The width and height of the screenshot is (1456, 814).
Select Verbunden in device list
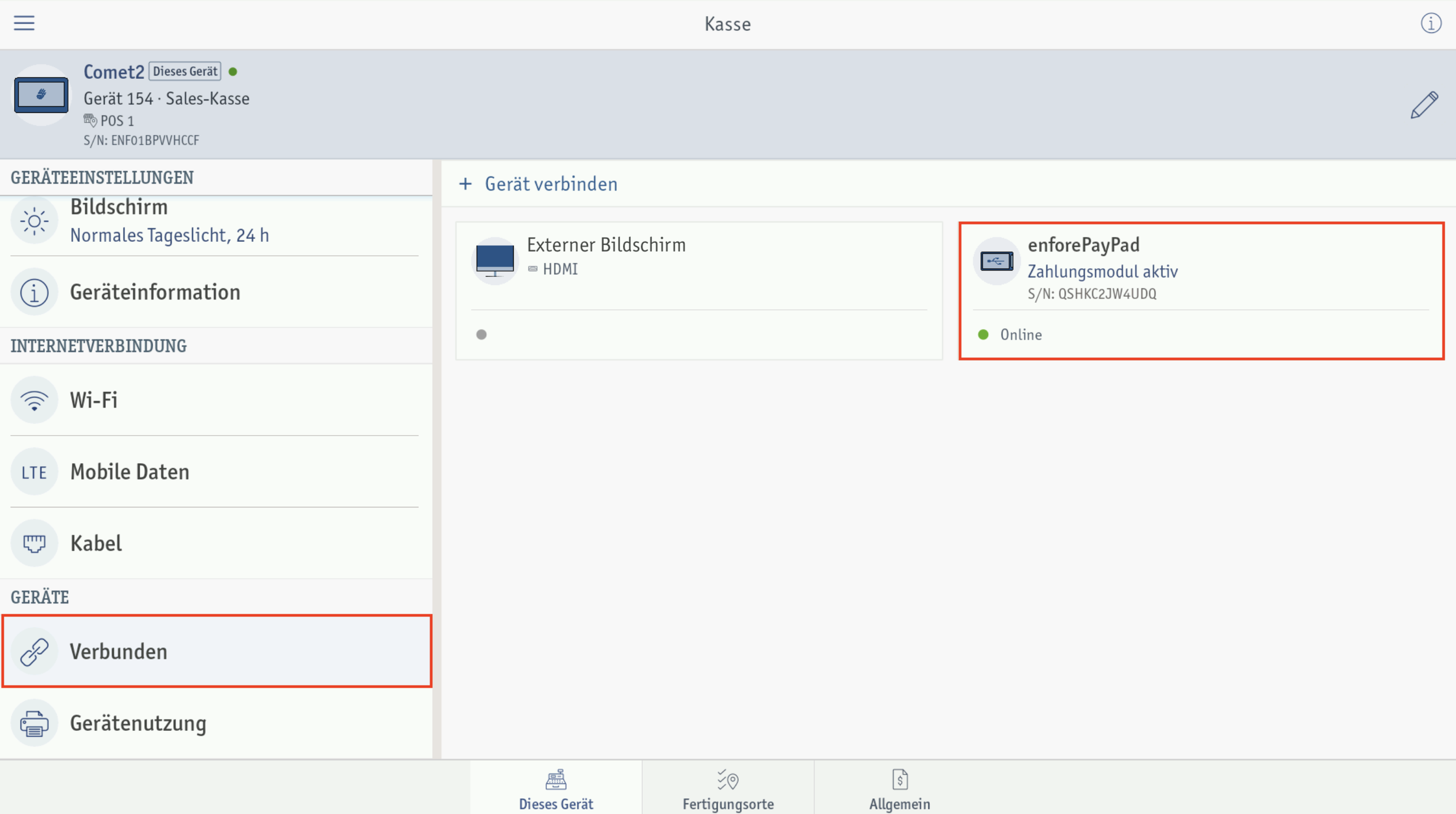coord(217,651)
